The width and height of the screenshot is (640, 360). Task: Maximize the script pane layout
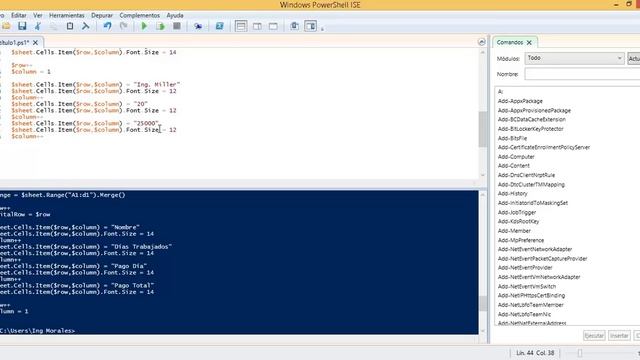pos(273,26)
